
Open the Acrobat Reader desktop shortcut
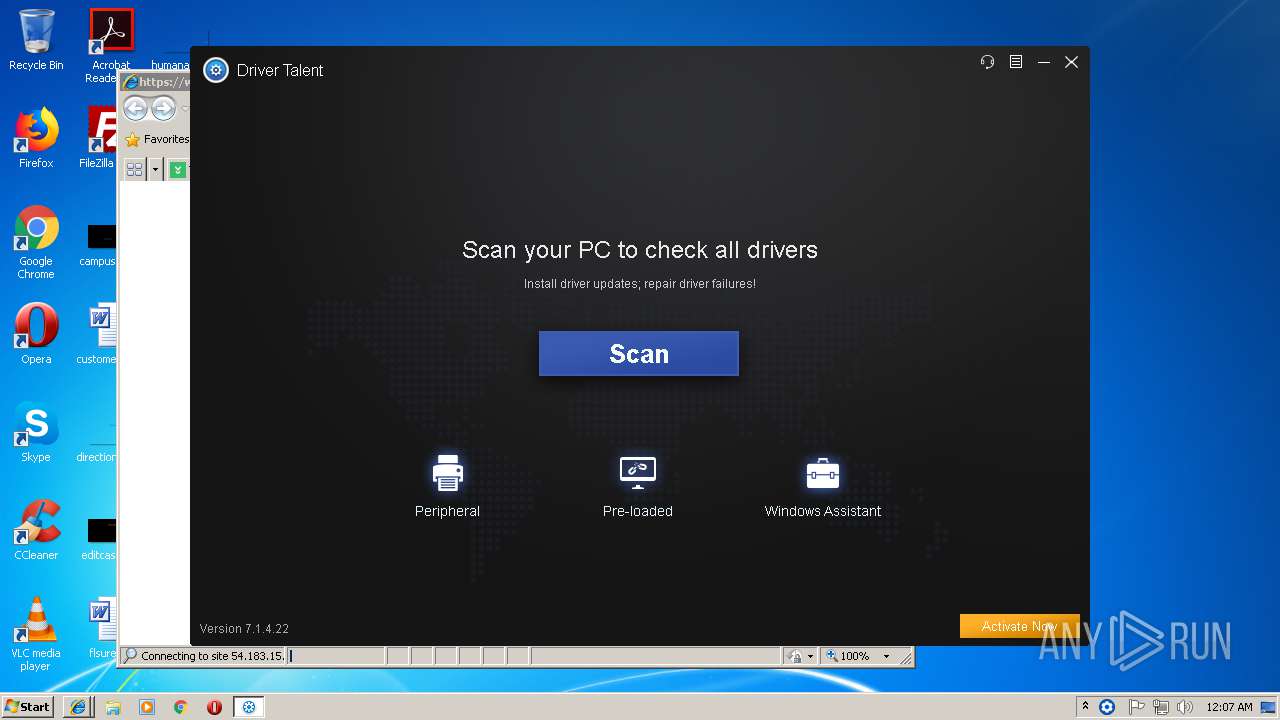click(111, 46)
